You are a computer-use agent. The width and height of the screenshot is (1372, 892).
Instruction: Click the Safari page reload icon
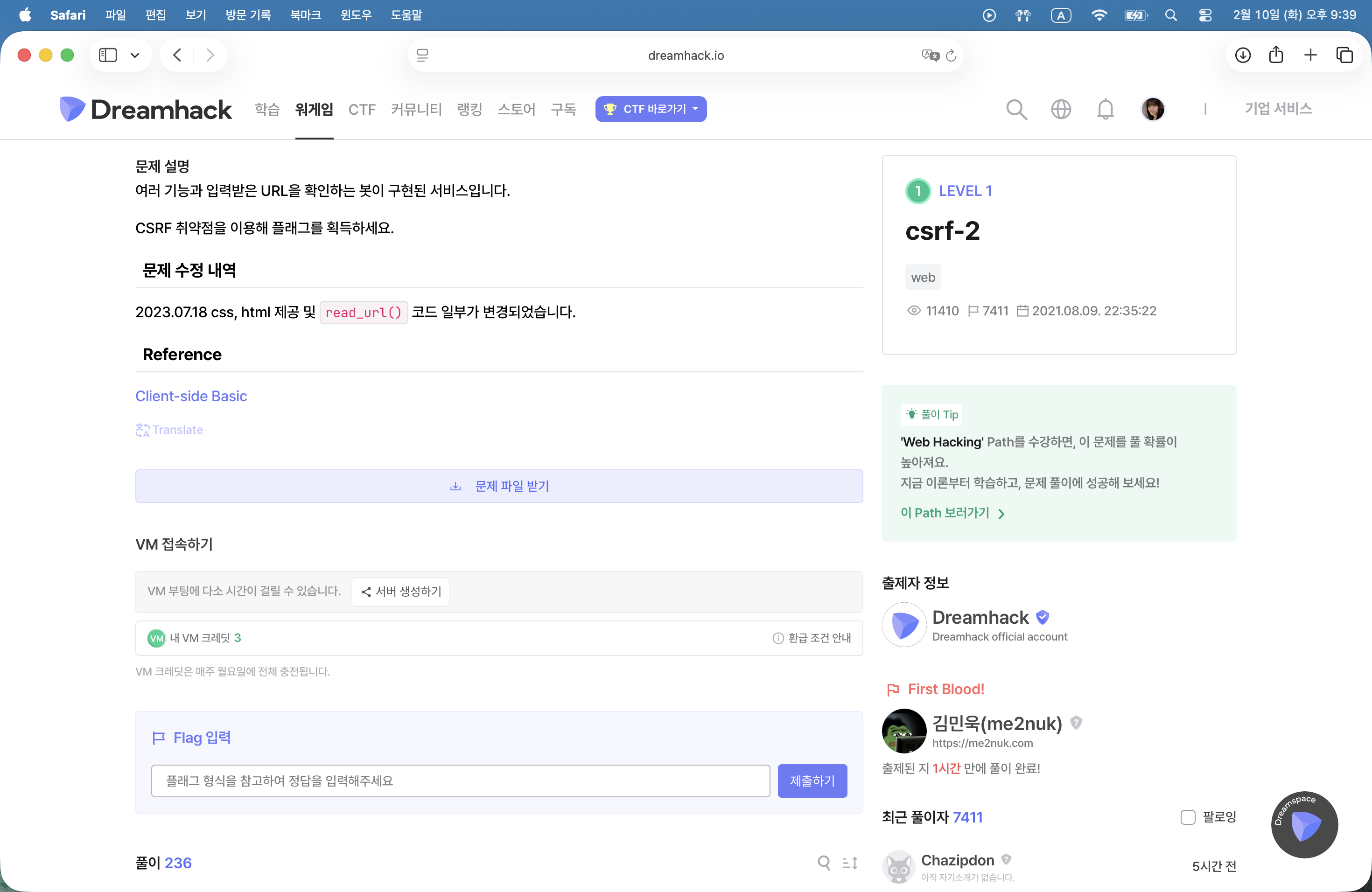[x=951, y=56]
